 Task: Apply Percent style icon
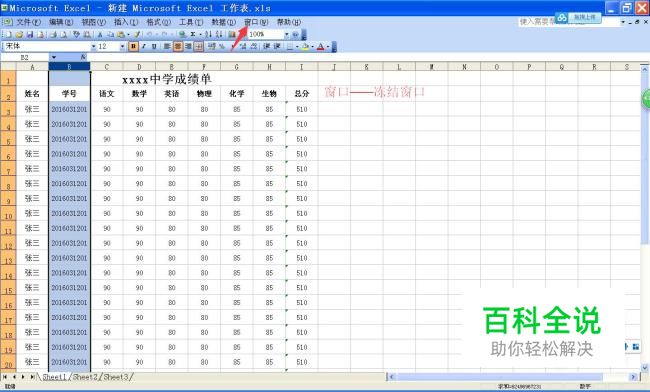click(x=222, y=46)
